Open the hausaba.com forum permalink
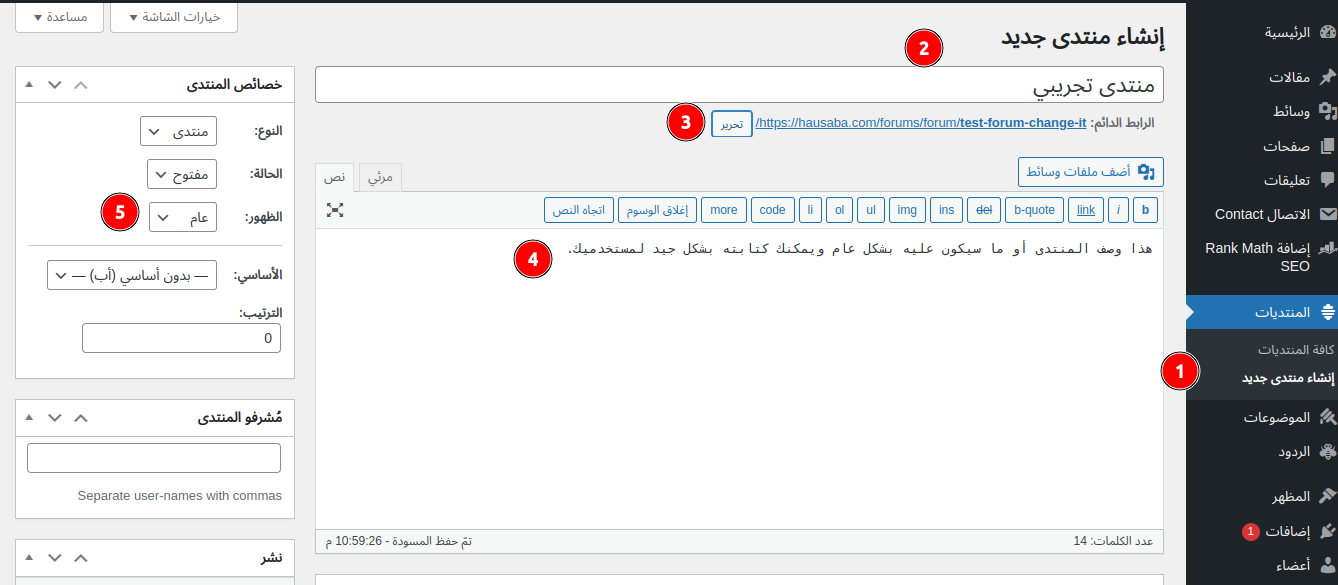The width and height of the screenshot is (1338, 585). click(x=921, y=123)
